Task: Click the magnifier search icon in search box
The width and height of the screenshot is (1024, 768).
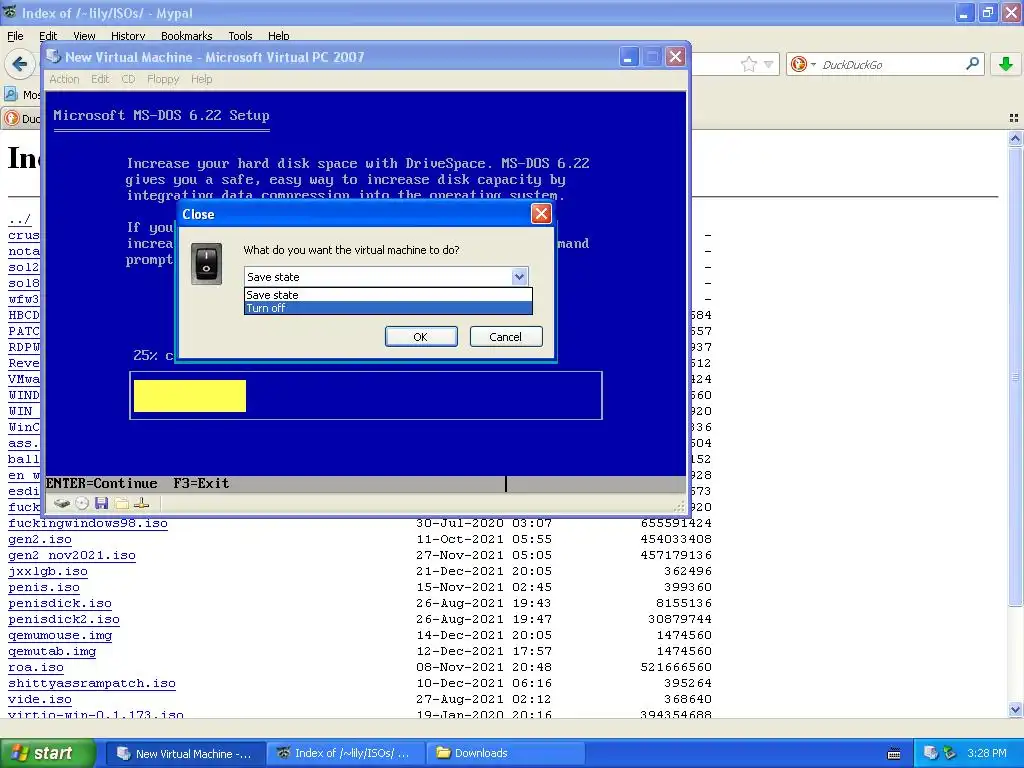Action: point(972,63)
